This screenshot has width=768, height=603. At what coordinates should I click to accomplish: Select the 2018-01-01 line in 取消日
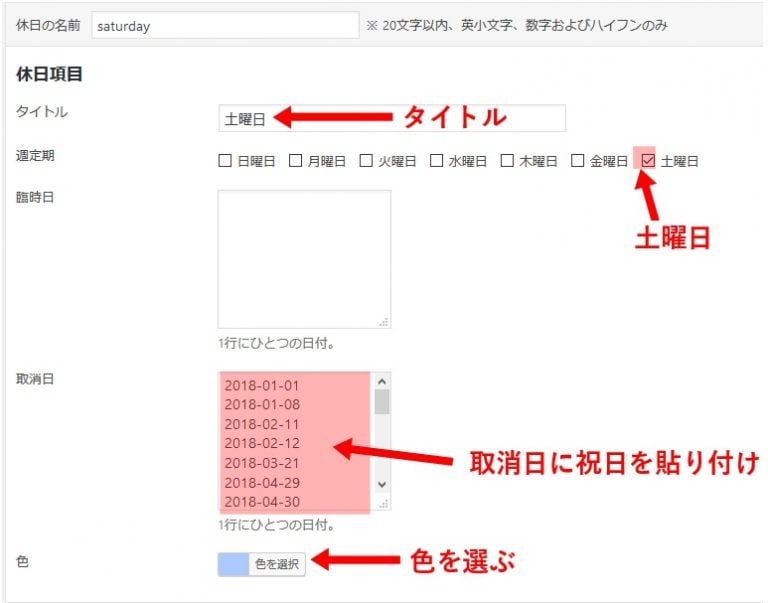[261, 385]
